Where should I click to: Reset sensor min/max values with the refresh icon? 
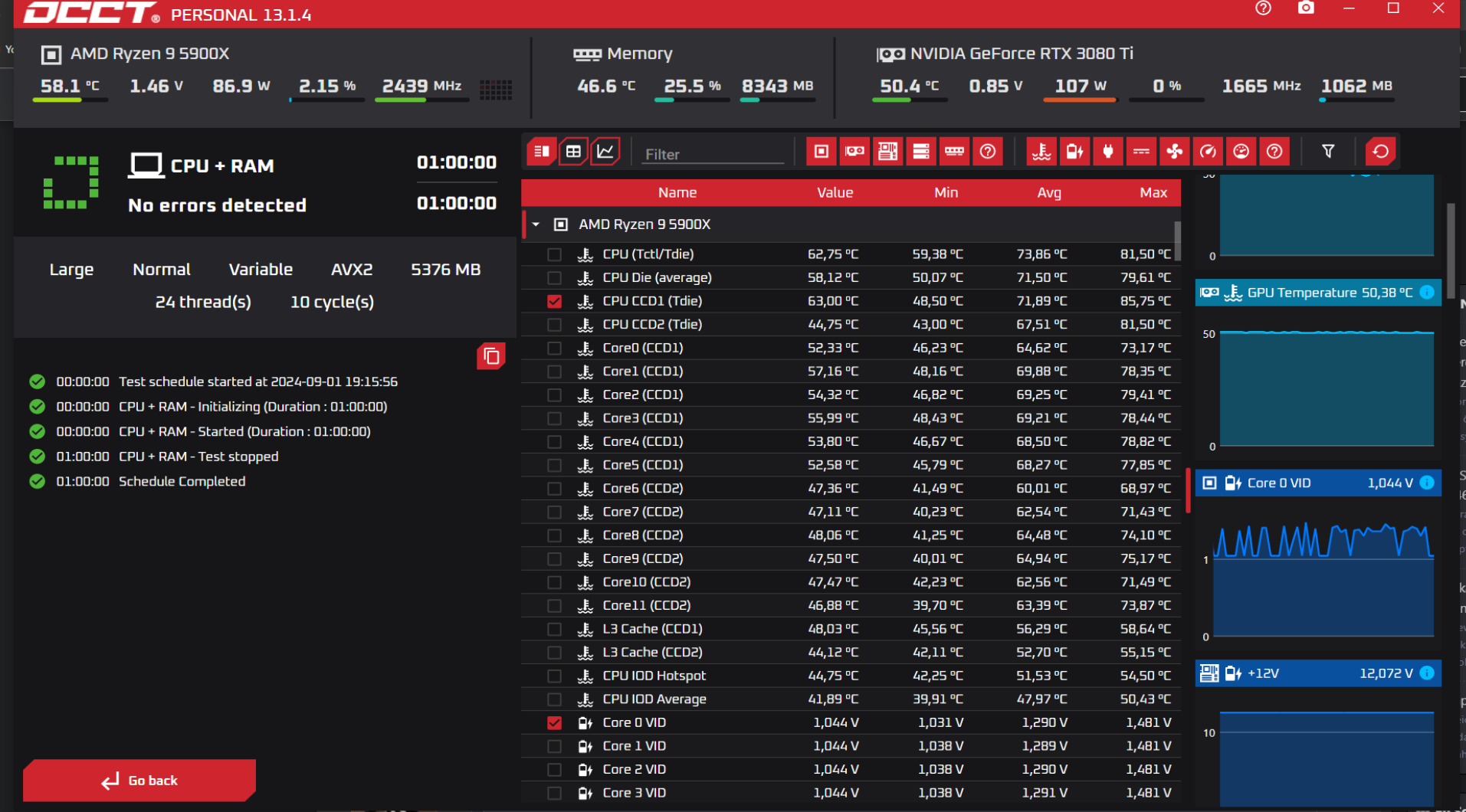[x=1381, y=152]
